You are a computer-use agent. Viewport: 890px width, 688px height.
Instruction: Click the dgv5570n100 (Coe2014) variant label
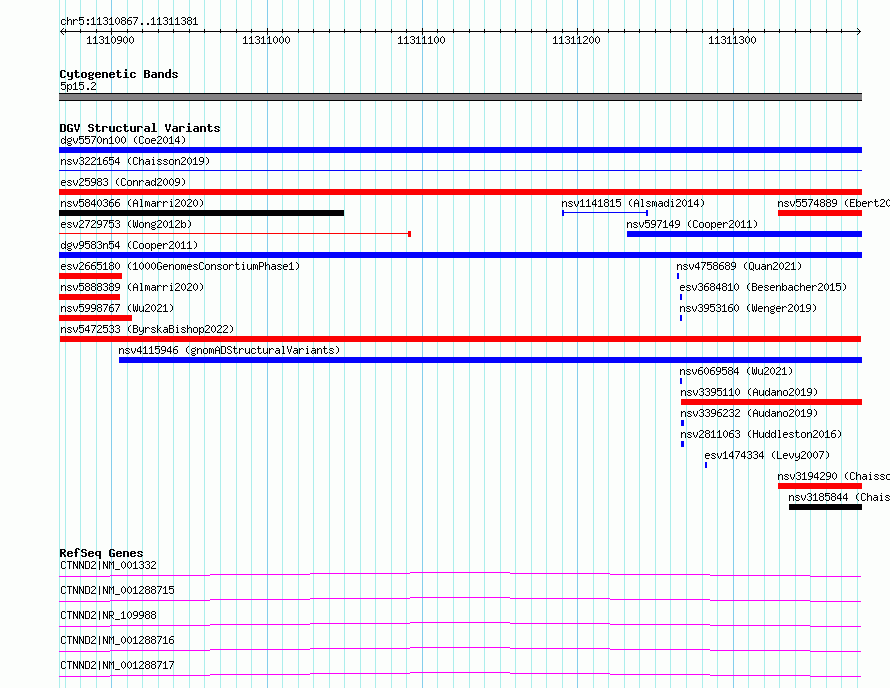tap(123, 140)
